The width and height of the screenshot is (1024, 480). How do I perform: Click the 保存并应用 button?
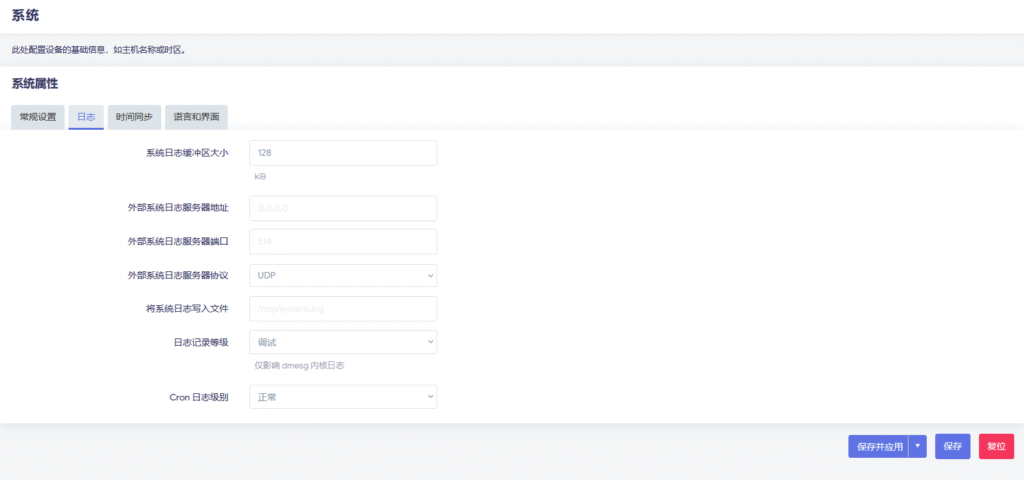pyautogui.click(x=877, y=446)
